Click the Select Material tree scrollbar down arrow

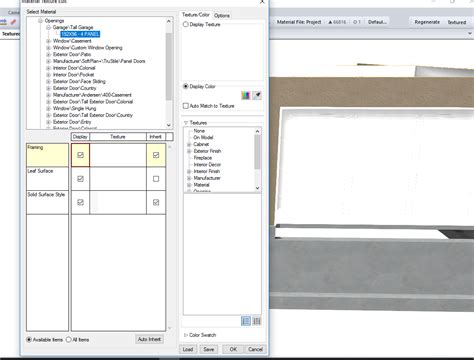click(x=169, y=125)
